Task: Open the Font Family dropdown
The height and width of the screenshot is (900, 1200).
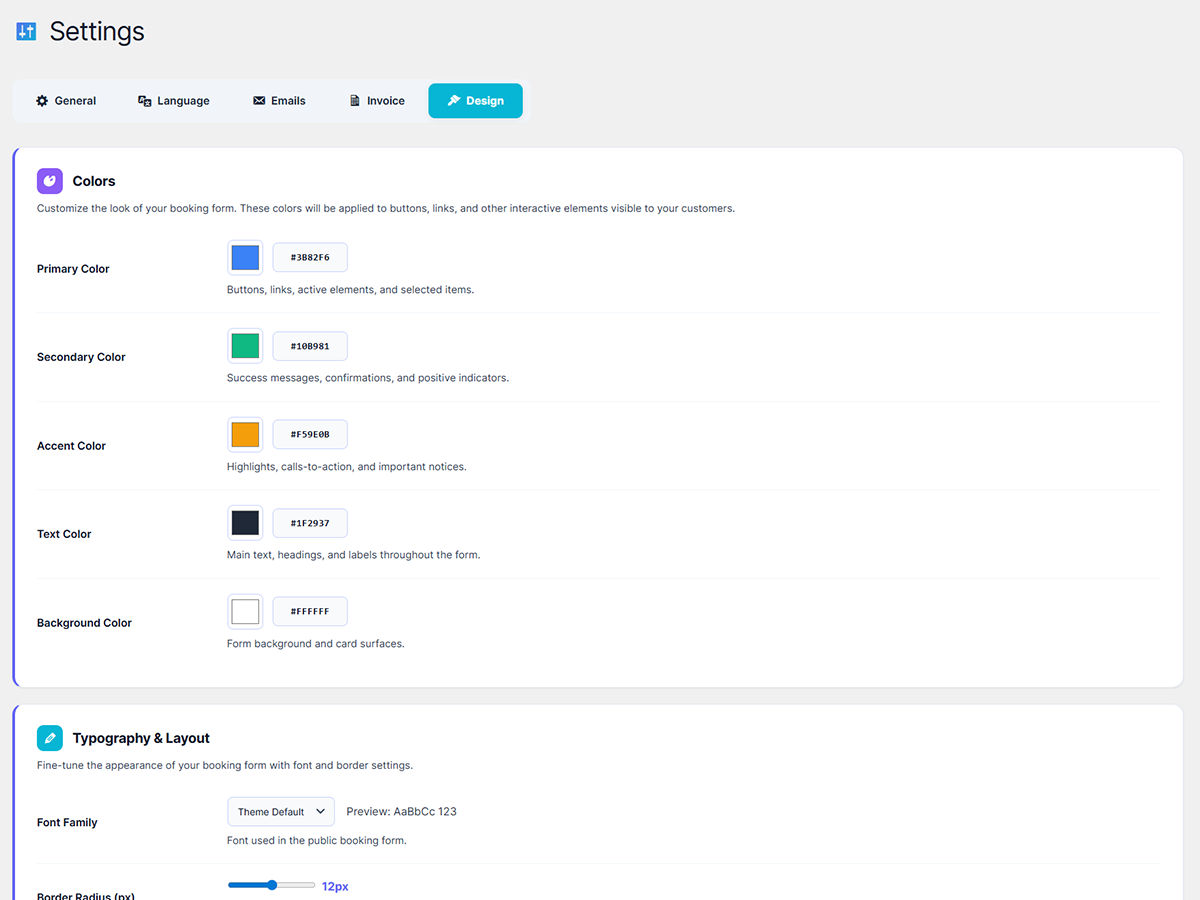Action: click(281, 812)
